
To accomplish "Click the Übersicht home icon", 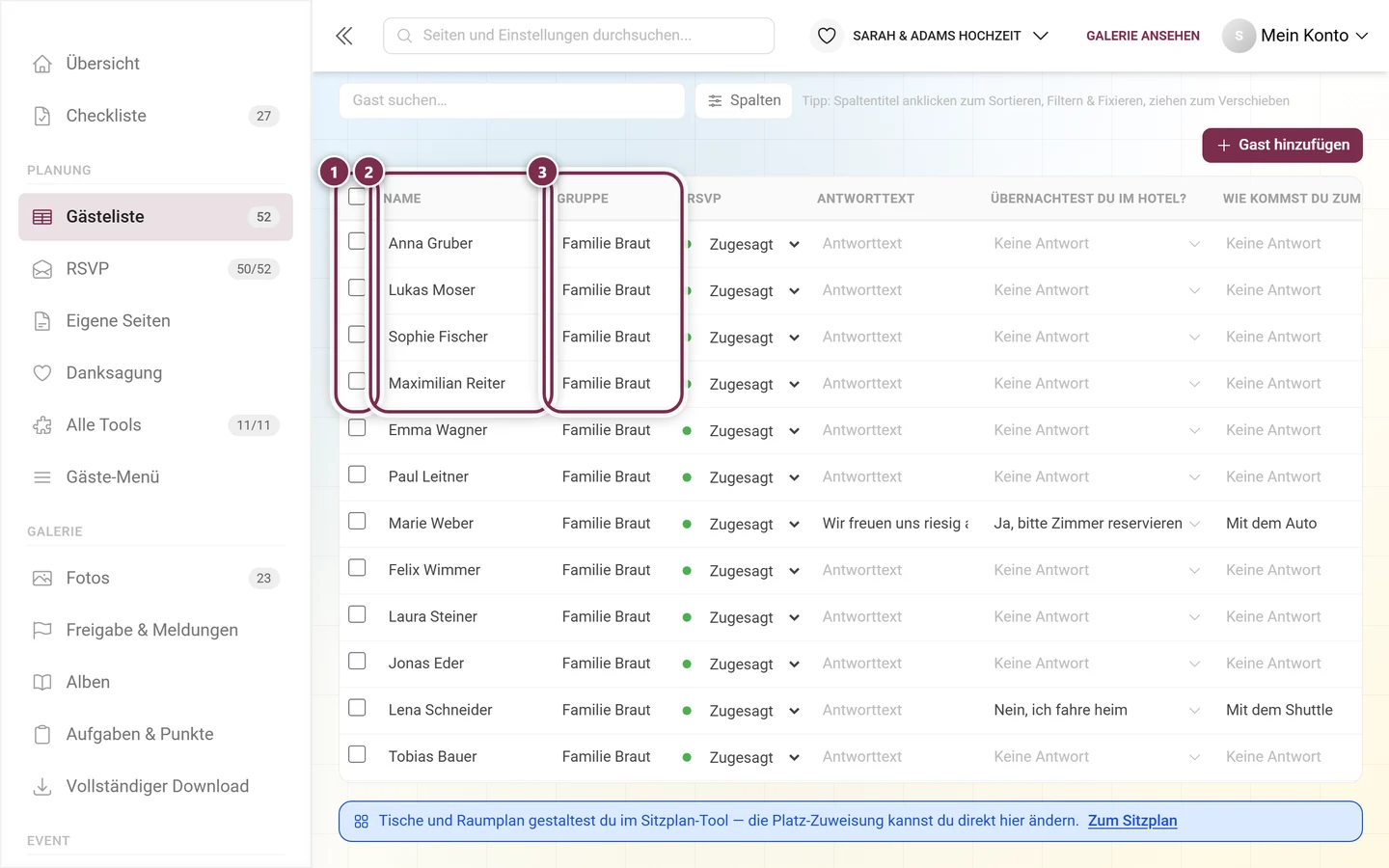I will click(42, 64).
